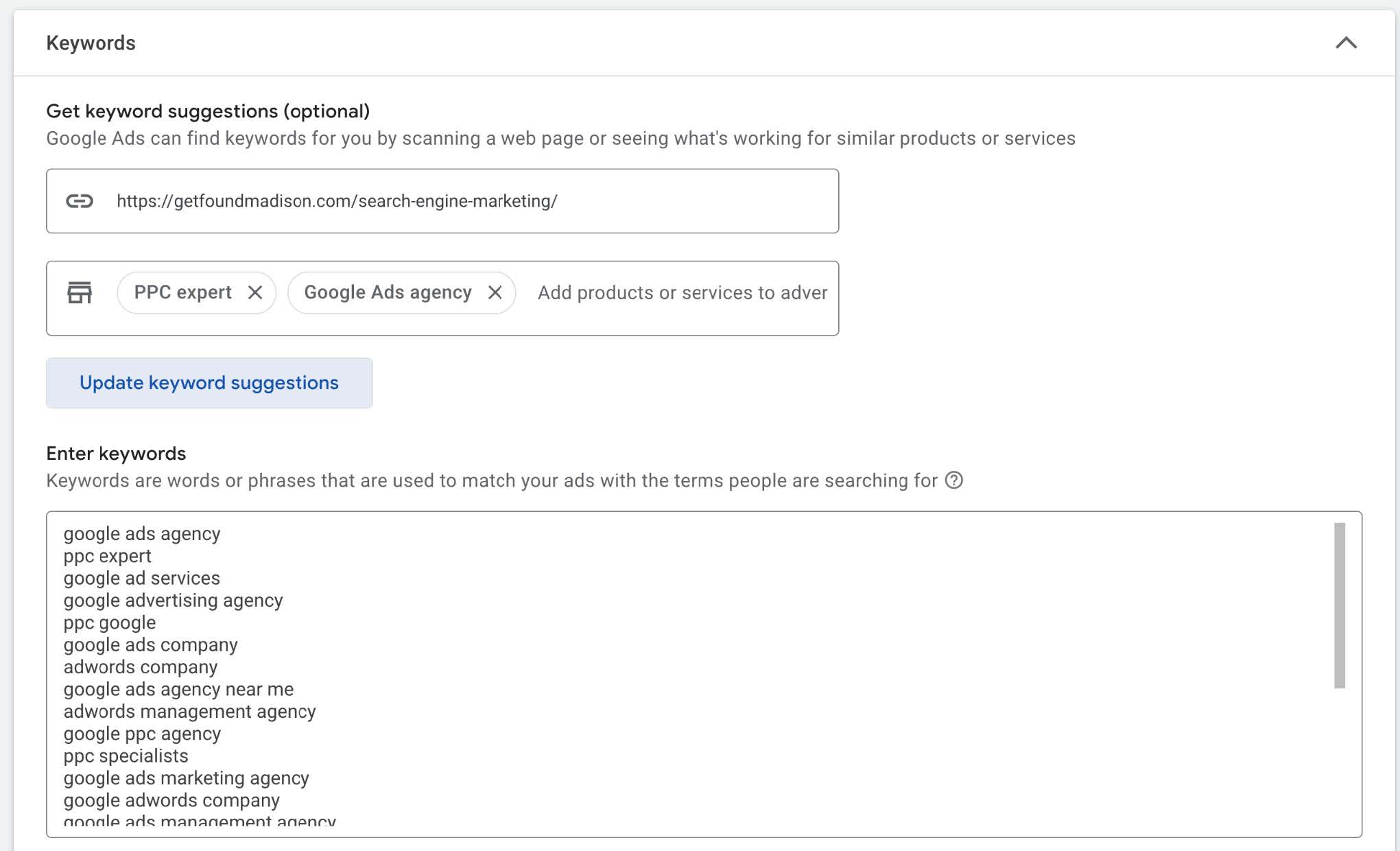
Task: Remove the PPC expert chip
Action: tap(255, 293)
